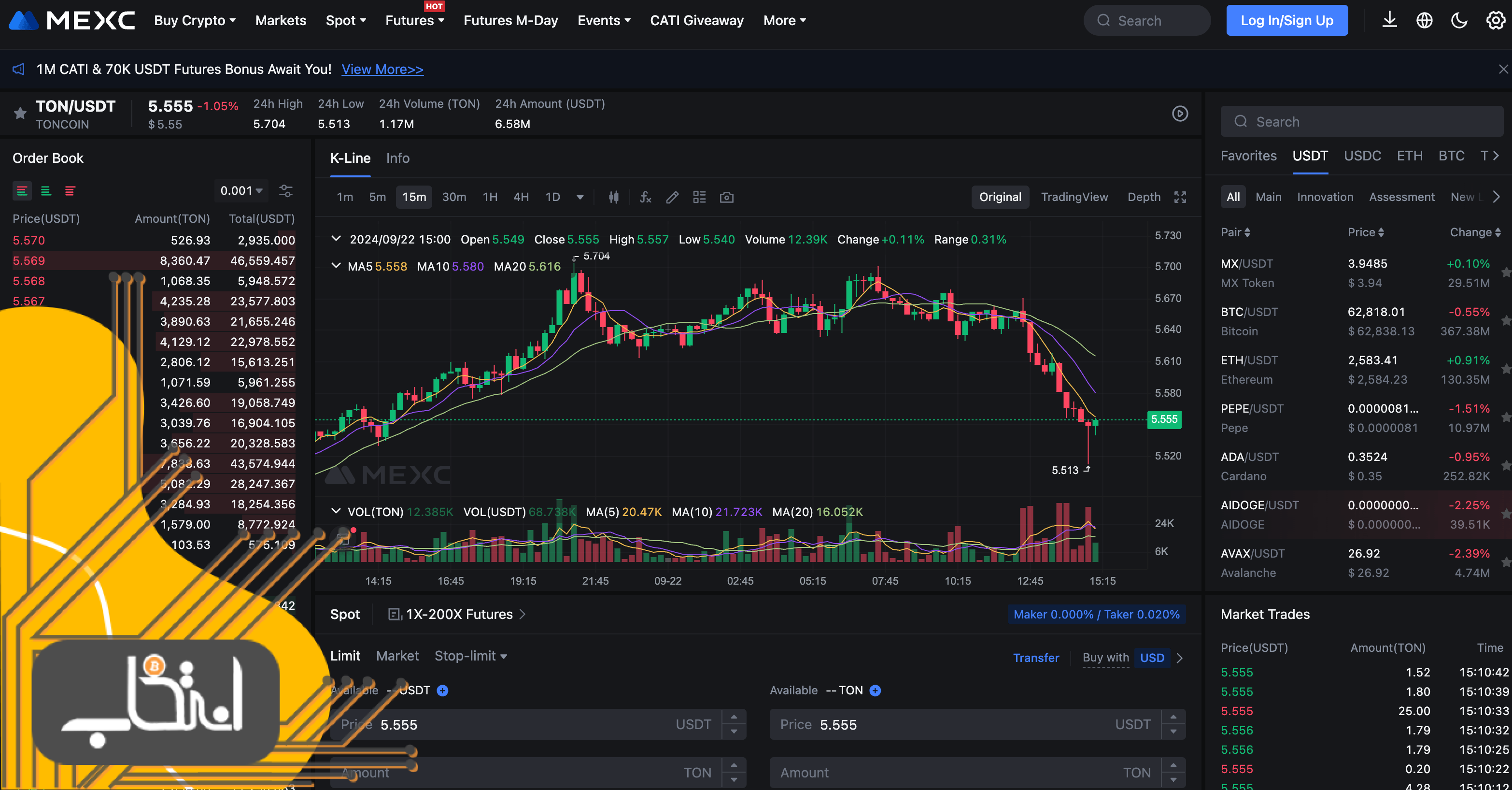The height and width of the screenshot is (790, 1512).
Task: Open the Stop-limit order dropdown
Action: click(470, 656)
